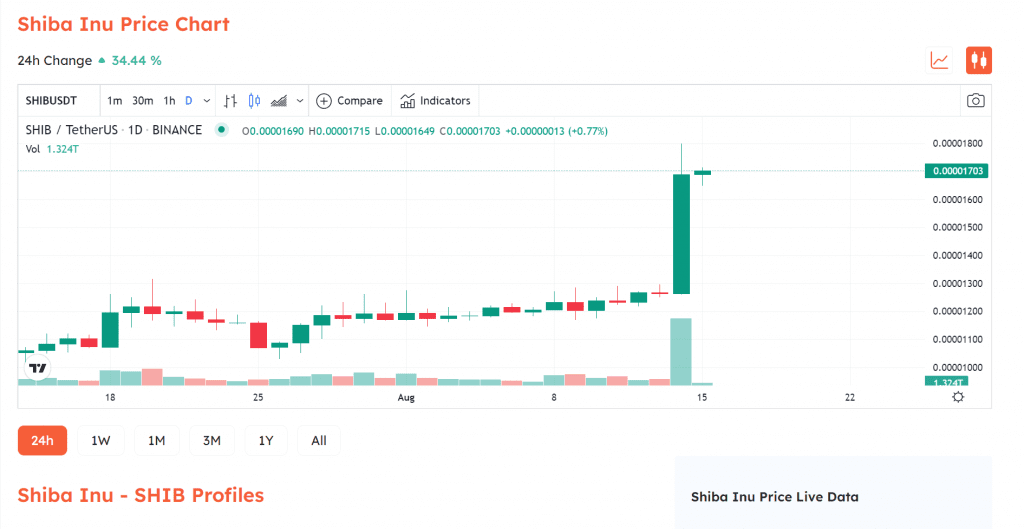Click the Shiba Inu Price Chart heading
1024x529 pixels.
pyautogui.click(x=123, y=24)
